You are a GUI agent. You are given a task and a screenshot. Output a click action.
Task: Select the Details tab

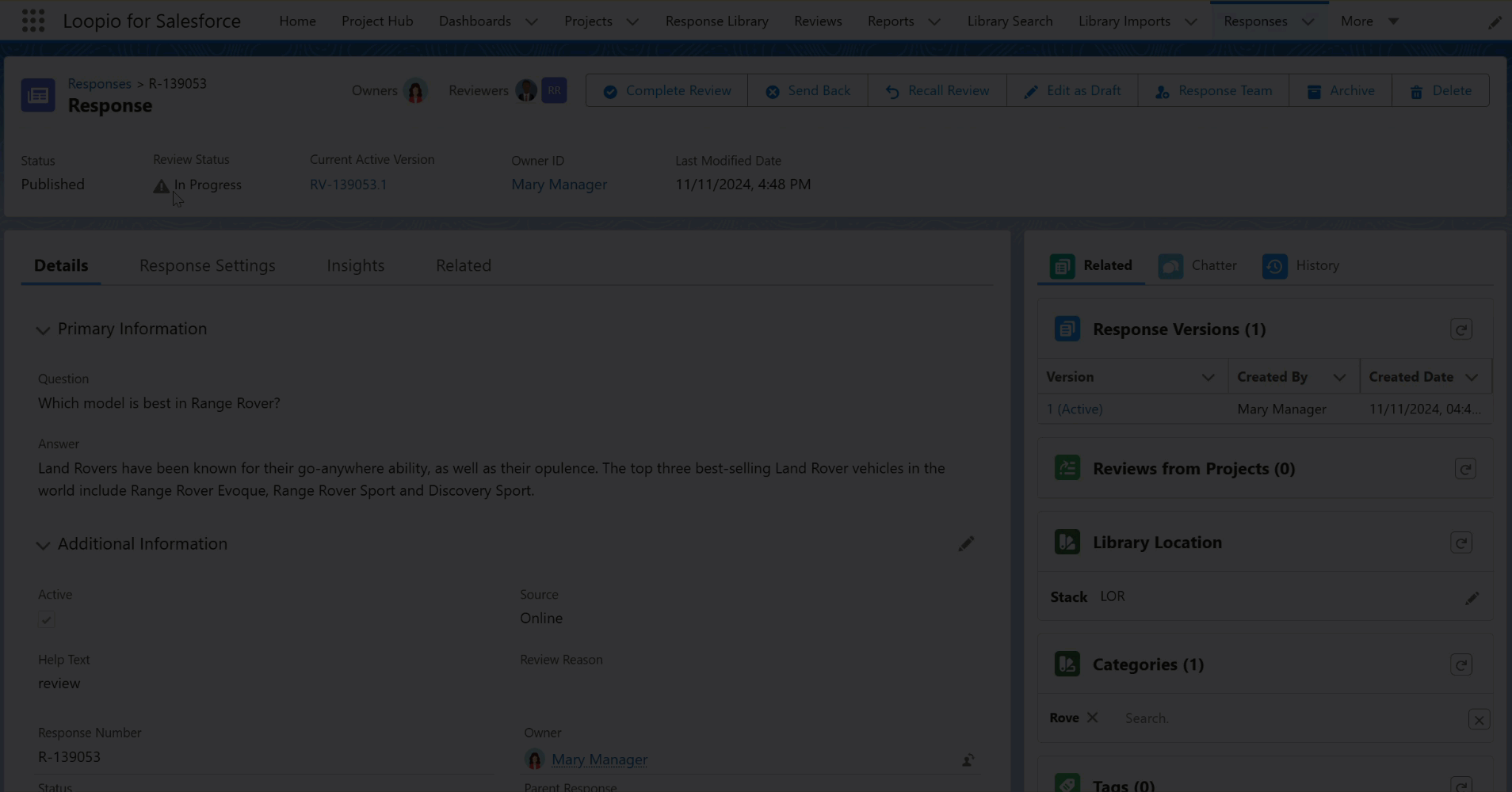[61, 265]
